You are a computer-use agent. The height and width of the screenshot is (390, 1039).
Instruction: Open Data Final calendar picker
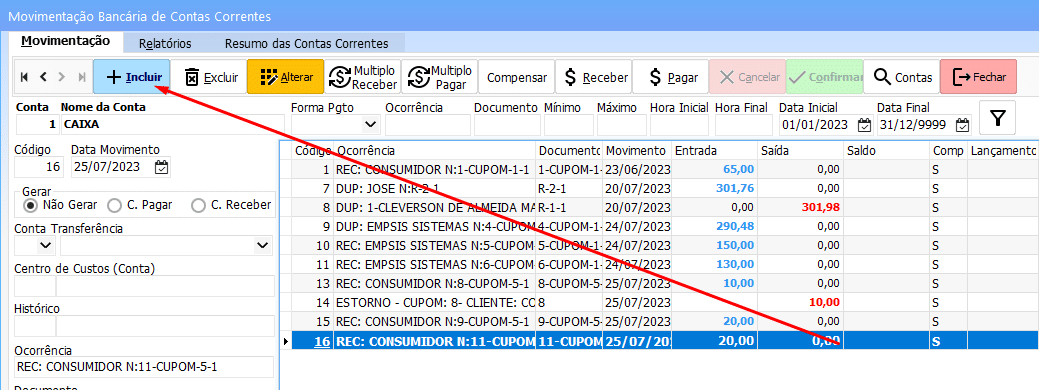pos(963,125)
